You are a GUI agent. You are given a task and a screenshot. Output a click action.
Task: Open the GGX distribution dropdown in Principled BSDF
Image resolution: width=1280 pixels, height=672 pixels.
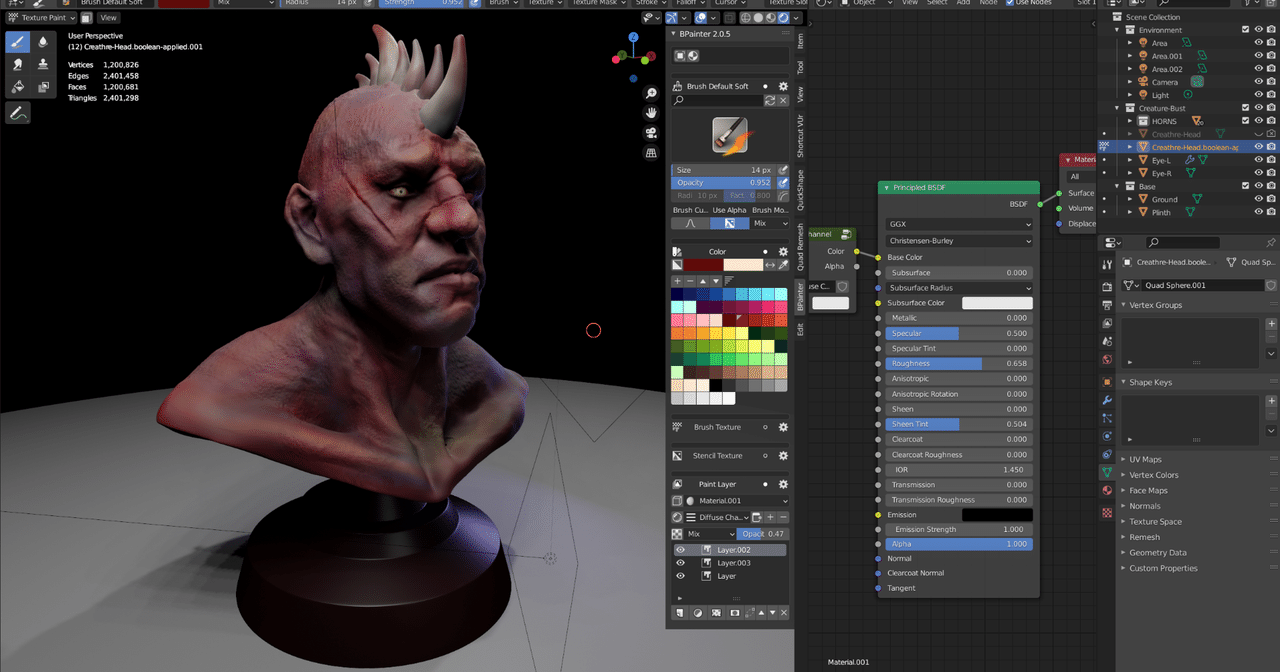958,224
